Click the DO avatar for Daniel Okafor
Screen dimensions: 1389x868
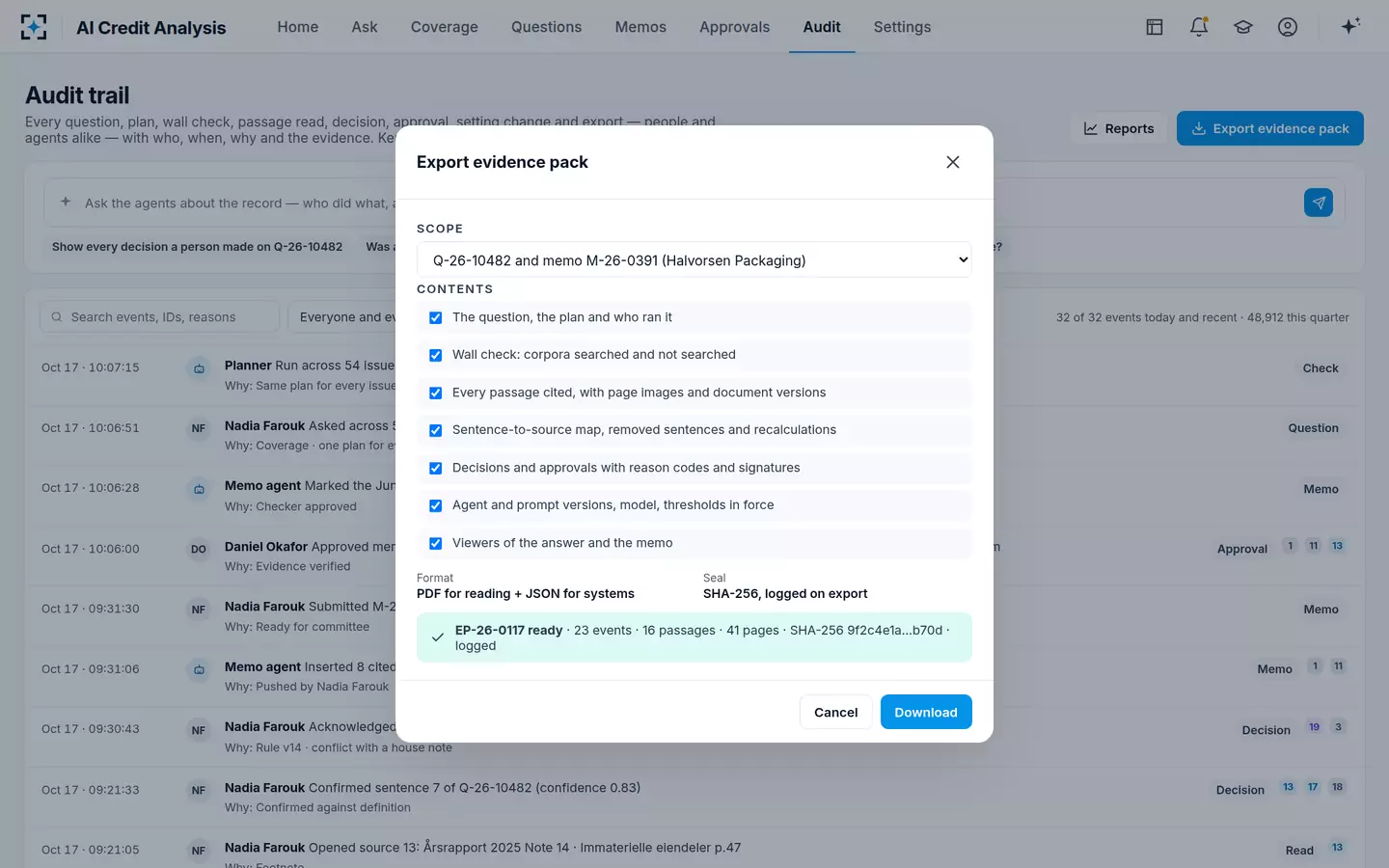(199, 549)
